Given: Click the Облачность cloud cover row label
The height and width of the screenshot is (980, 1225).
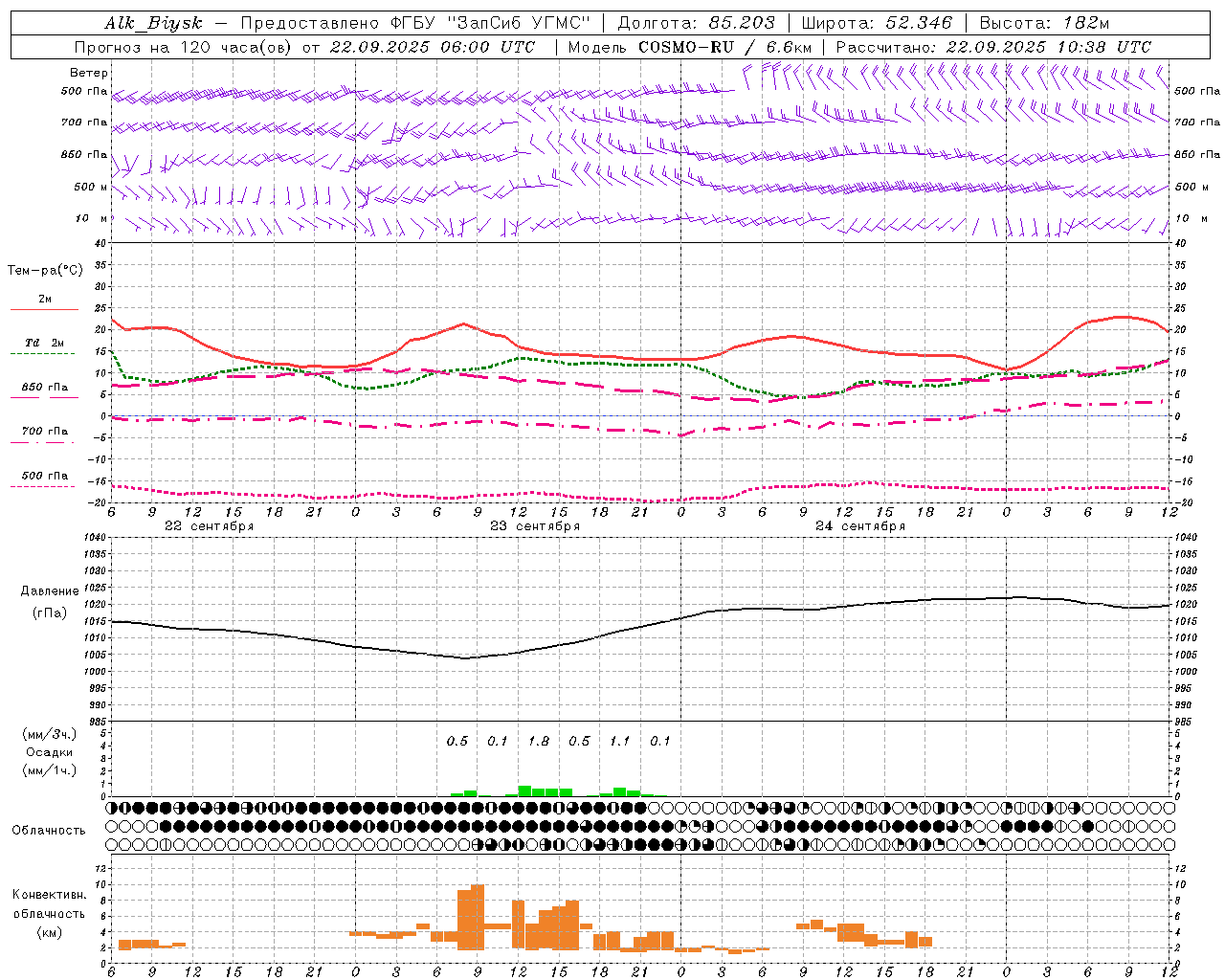Looking at the screenshot, I should click(x=49, y=830).
